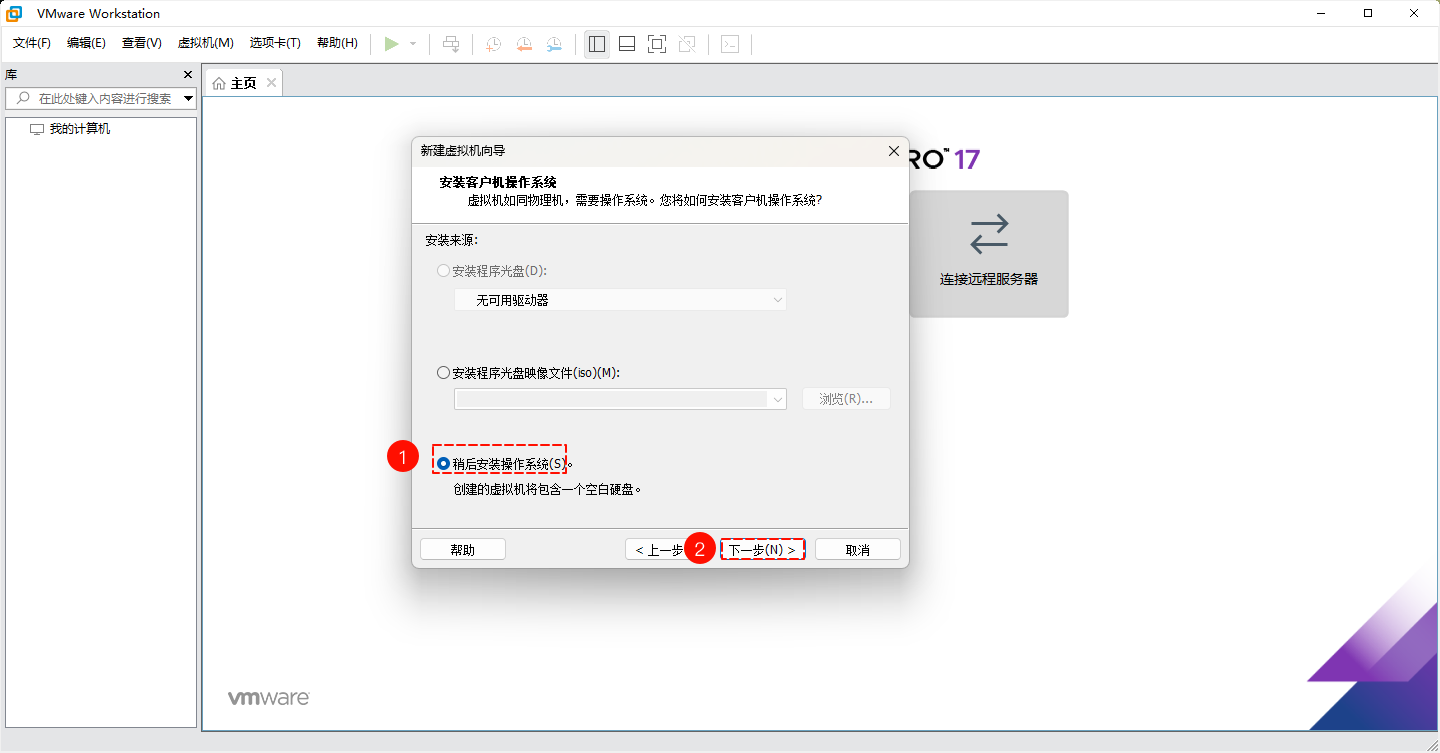Viewport: 1440px width, 753px height.
Task: Choose 安装程序光盘 radio option
Action: [443, 270]
